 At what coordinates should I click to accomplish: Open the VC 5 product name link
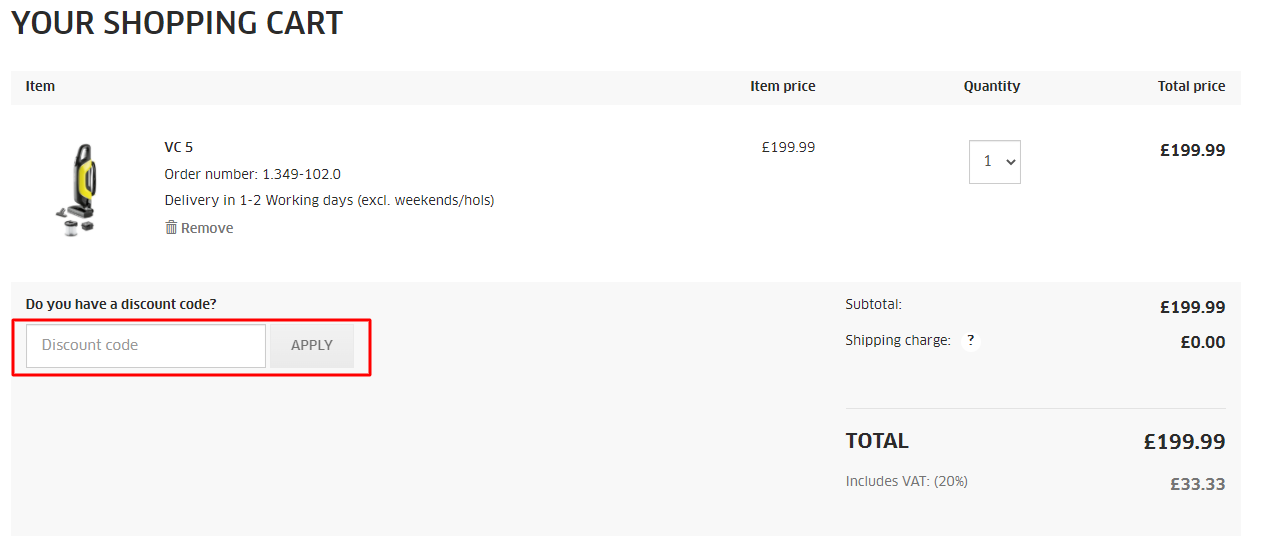179,147
